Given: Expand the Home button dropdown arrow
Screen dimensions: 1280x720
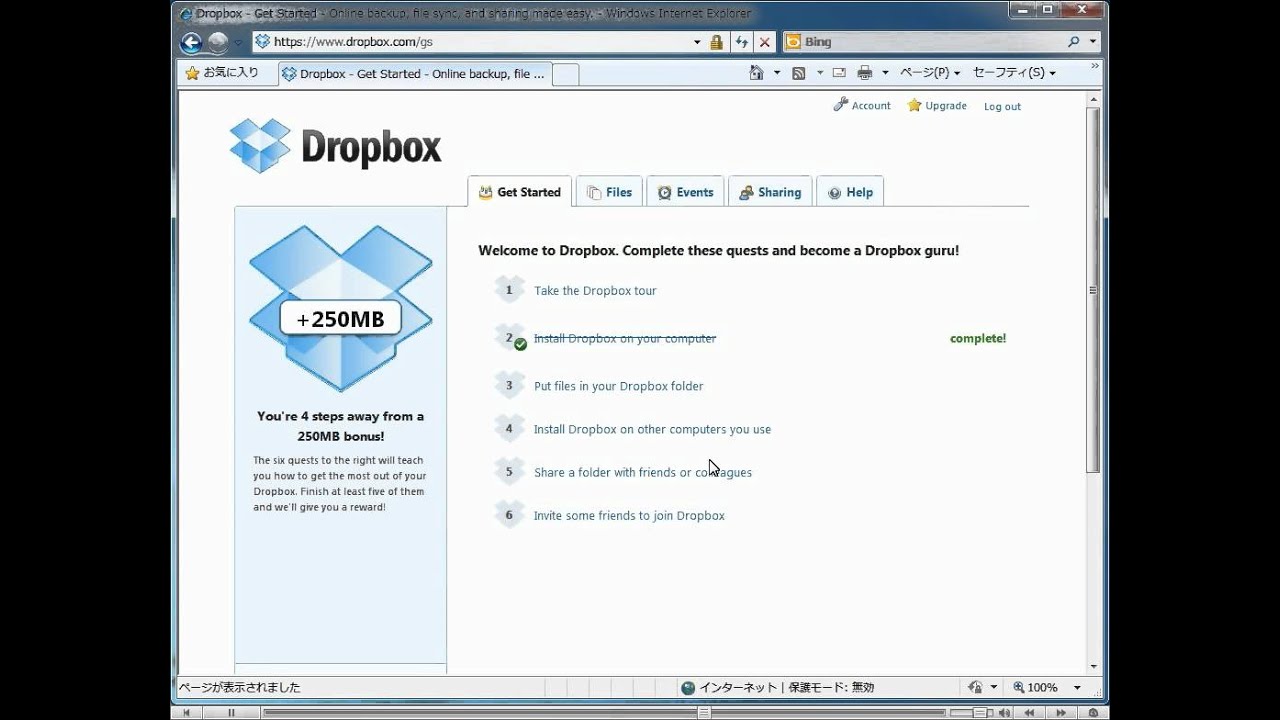Looking at the screenshot, I should (x=775, y=73).
